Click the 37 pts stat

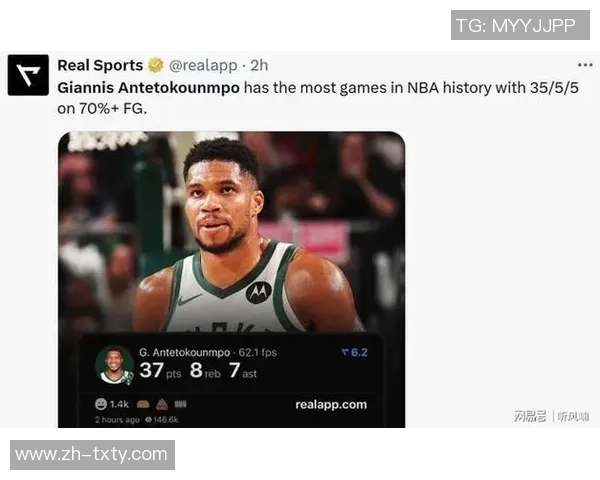(160, 371)
